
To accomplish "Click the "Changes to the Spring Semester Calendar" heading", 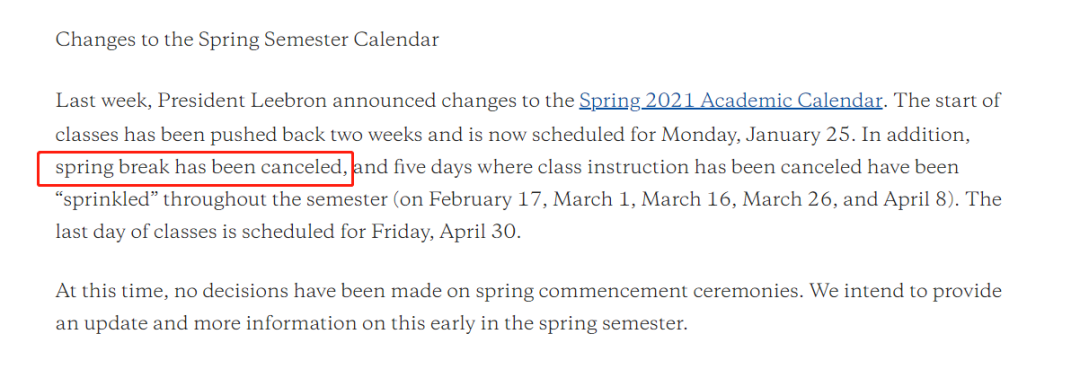I will pos(247,40).
